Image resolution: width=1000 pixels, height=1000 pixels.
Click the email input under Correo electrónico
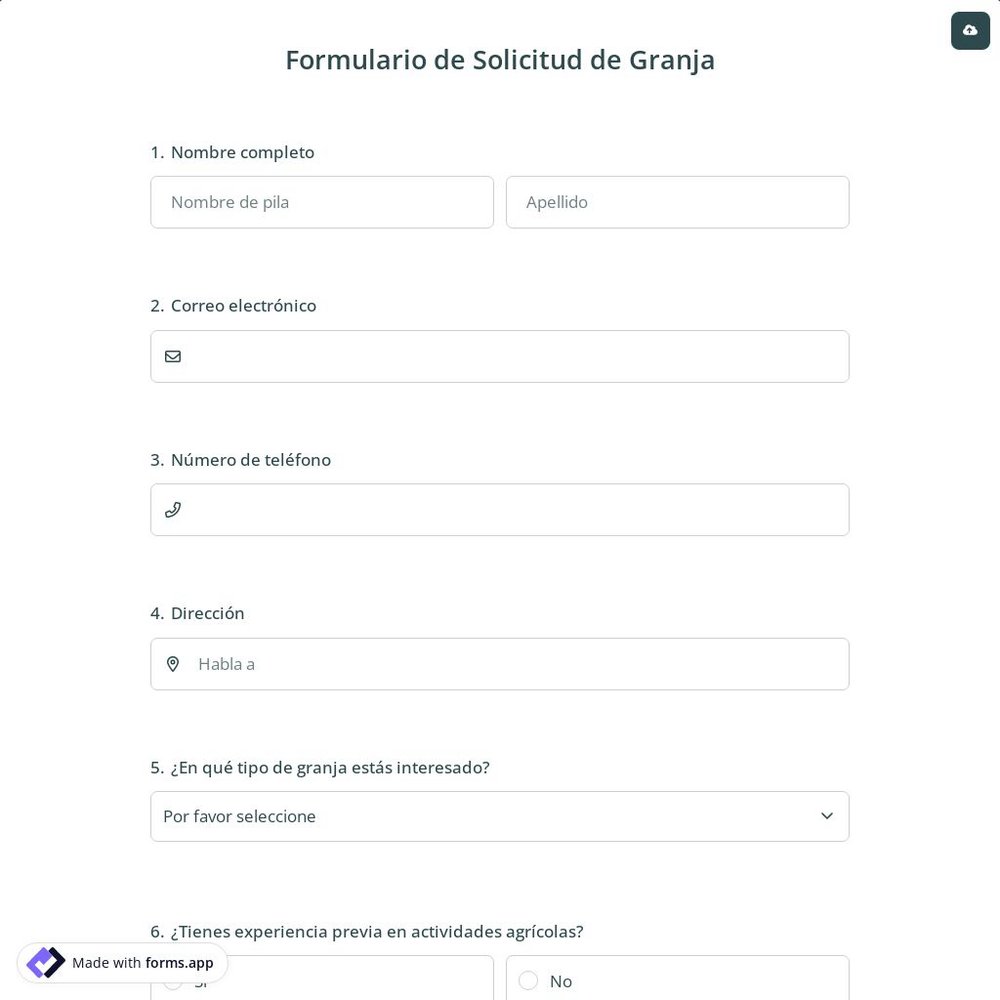[x=500, y=356]
